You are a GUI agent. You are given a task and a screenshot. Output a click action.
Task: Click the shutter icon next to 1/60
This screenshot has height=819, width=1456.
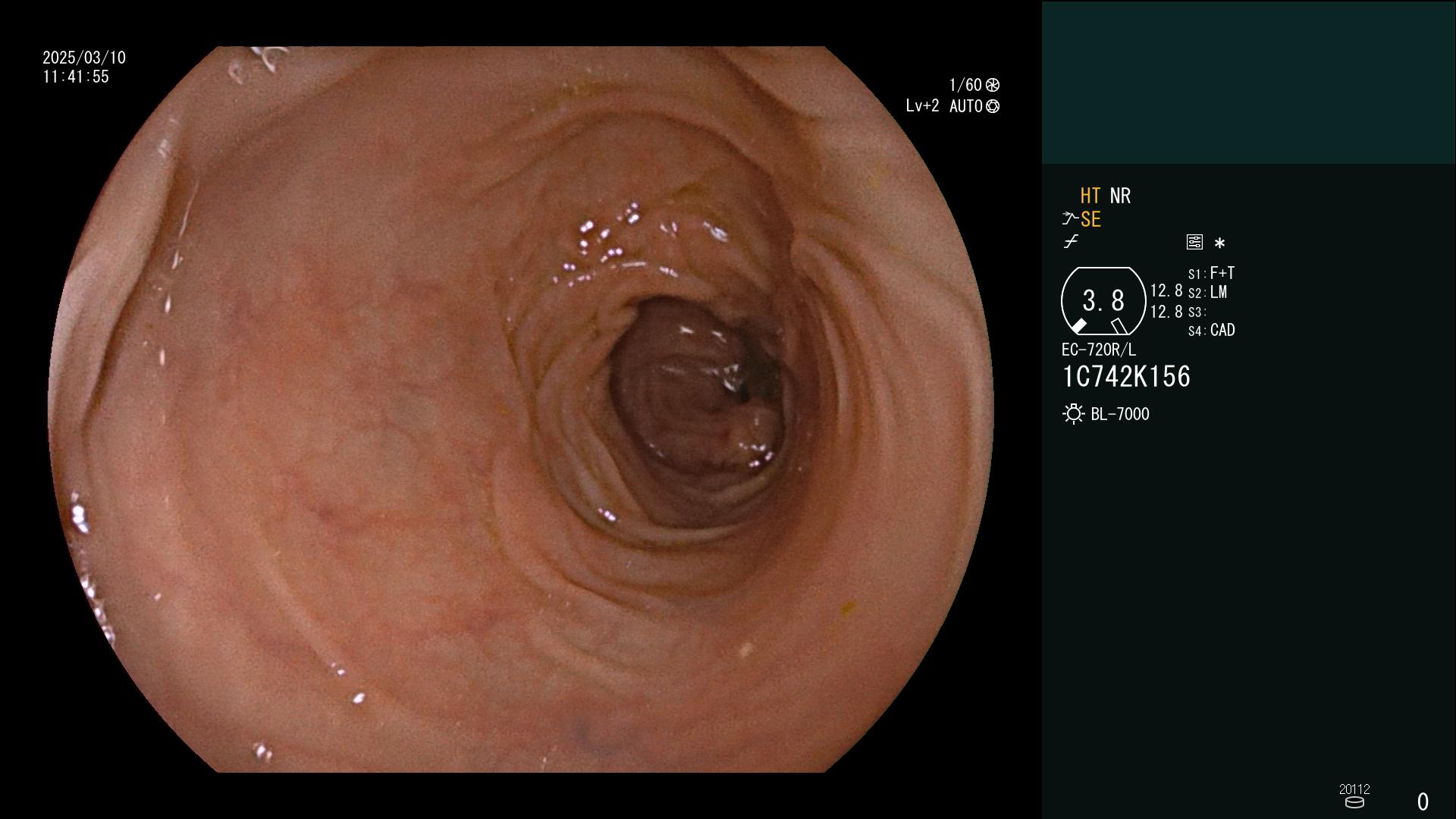point(992,85)
